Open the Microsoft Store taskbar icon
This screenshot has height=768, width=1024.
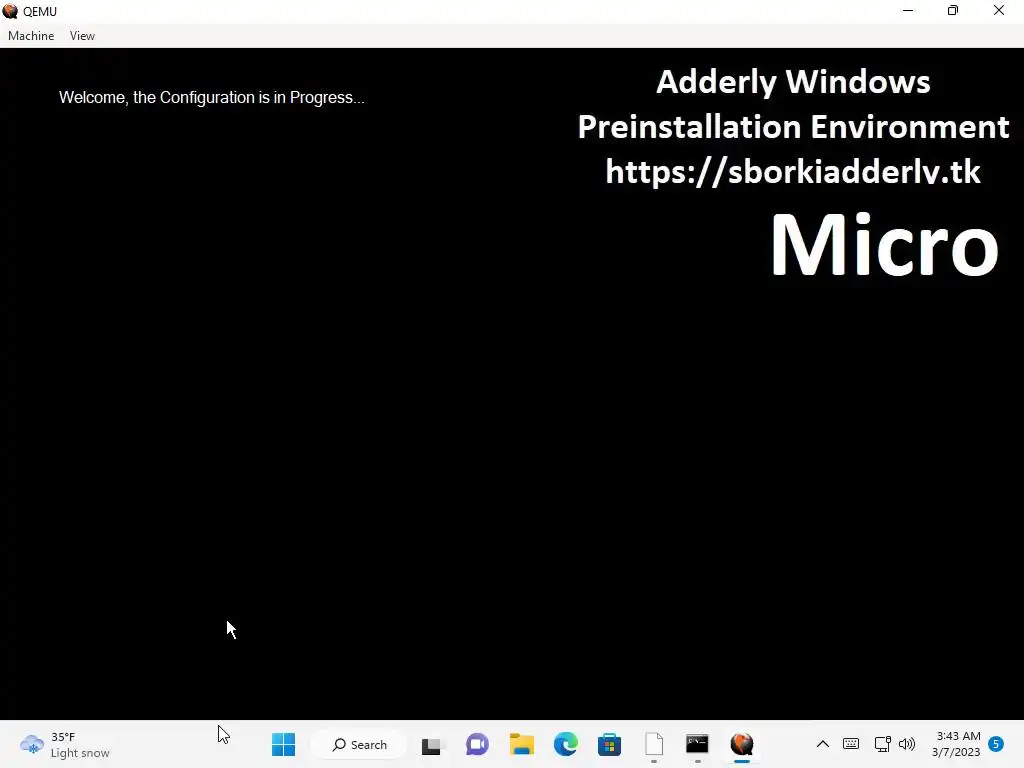pos(609,744)
